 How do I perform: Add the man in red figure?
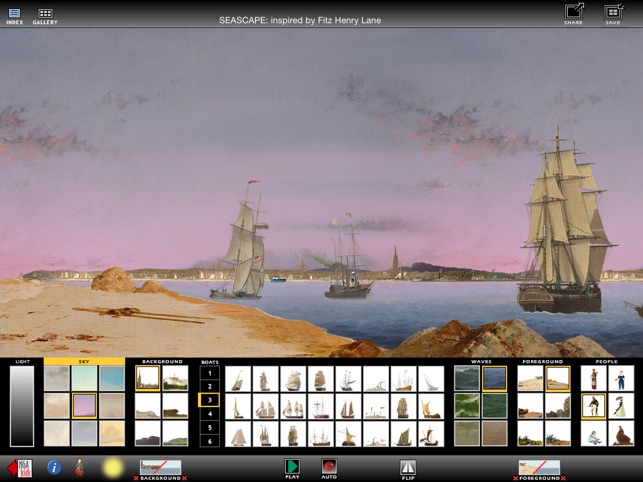(x=593, y=378)
